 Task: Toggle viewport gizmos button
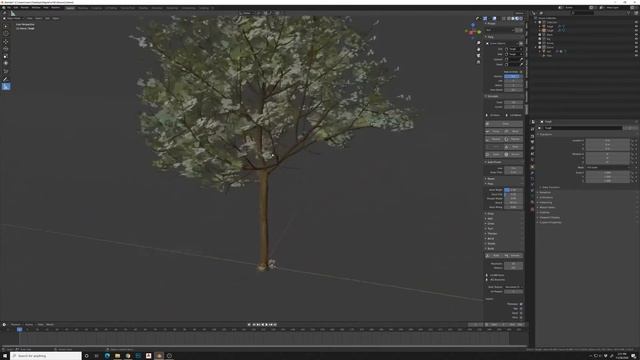point(485,18)
